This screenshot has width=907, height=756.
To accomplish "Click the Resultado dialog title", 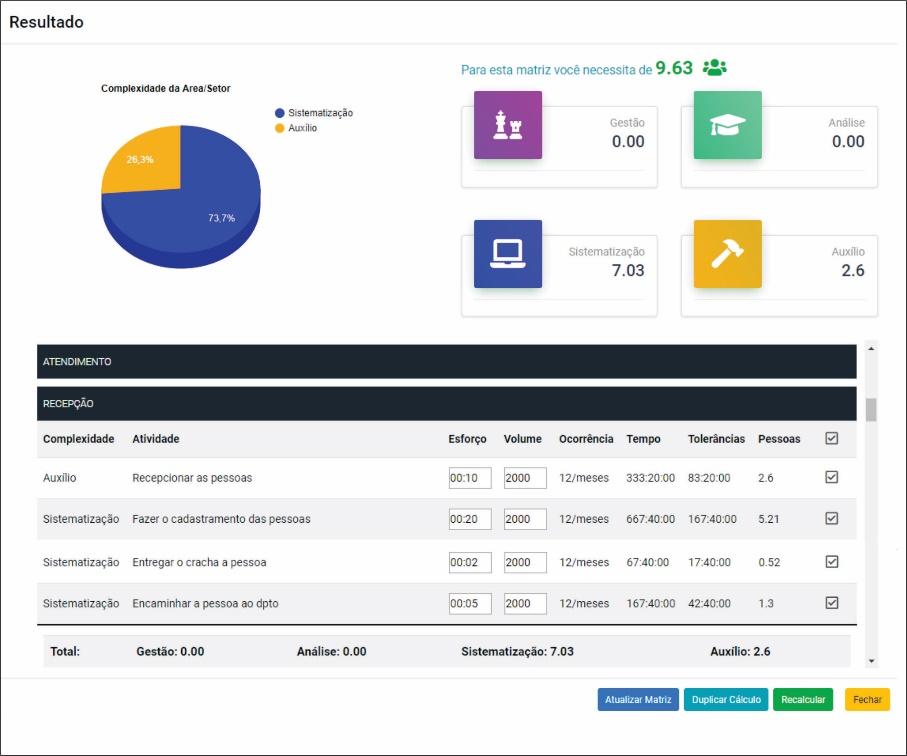I will click(46, 22).
